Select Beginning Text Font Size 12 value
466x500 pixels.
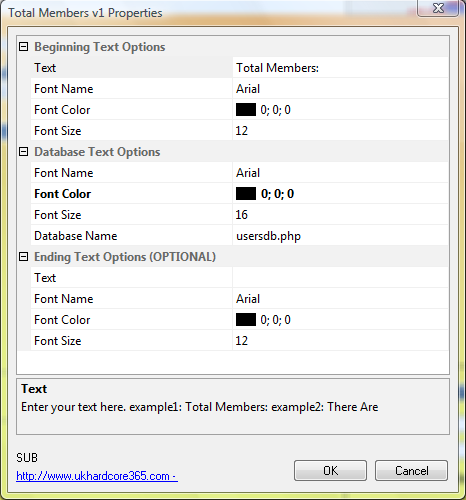[x=340, y=131]
